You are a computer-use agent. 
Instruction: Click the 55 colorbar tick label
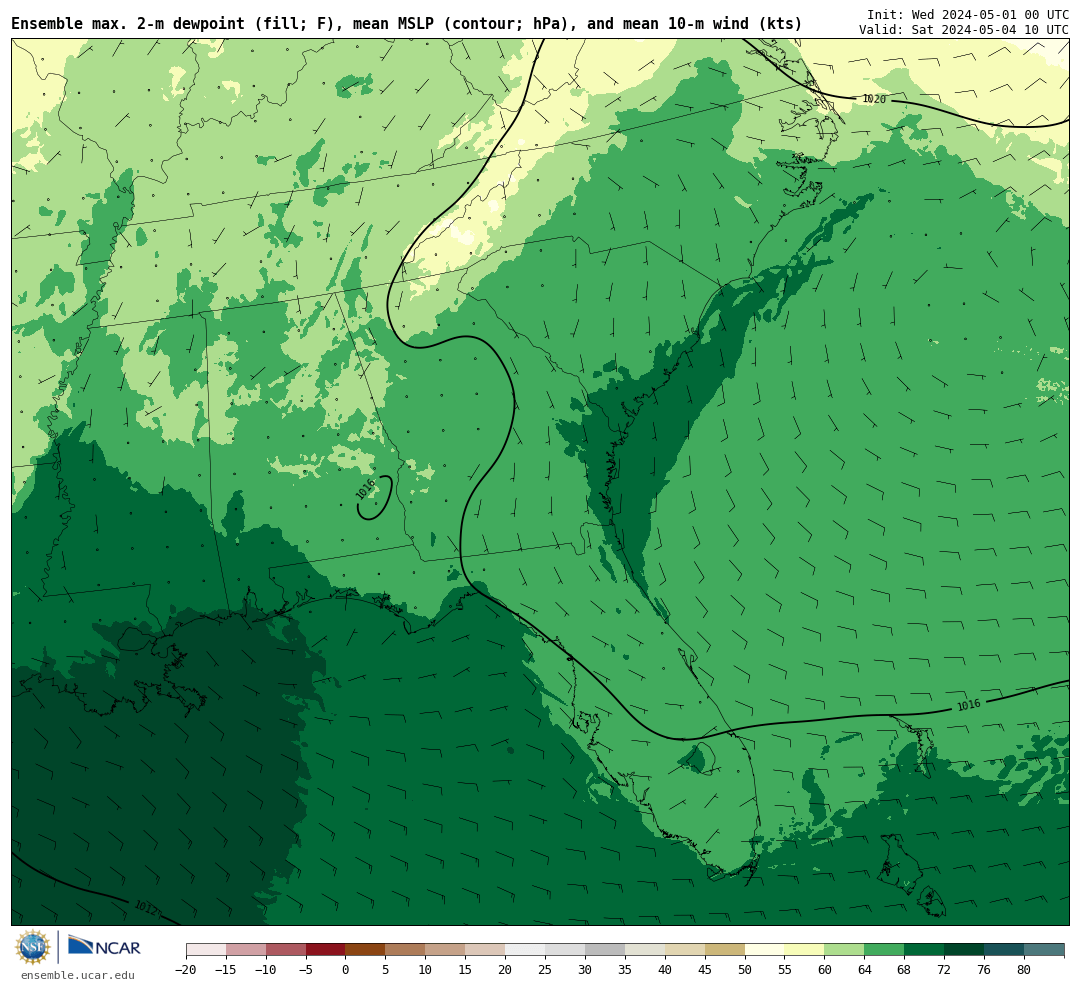coord(785,970)
